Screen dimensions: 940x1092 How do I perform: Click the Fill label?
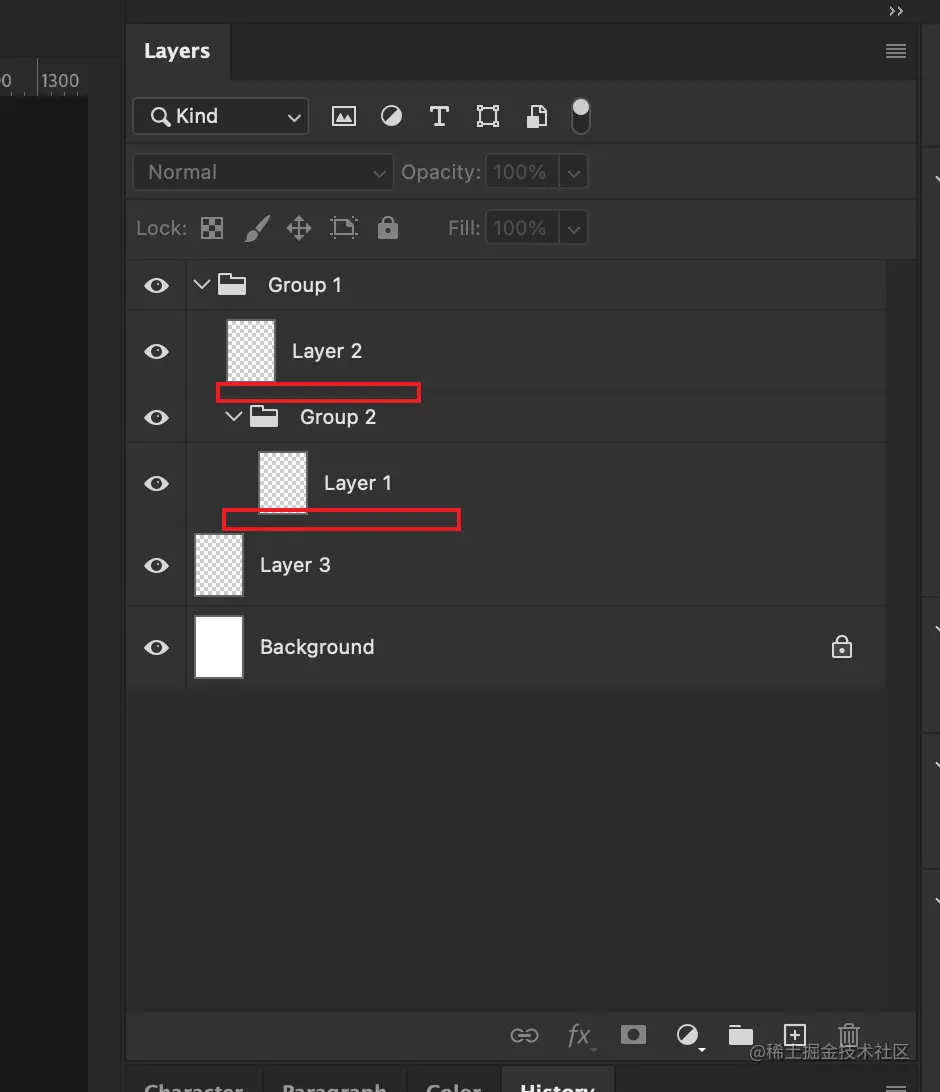pyautogui.click(x=464, y=228)
